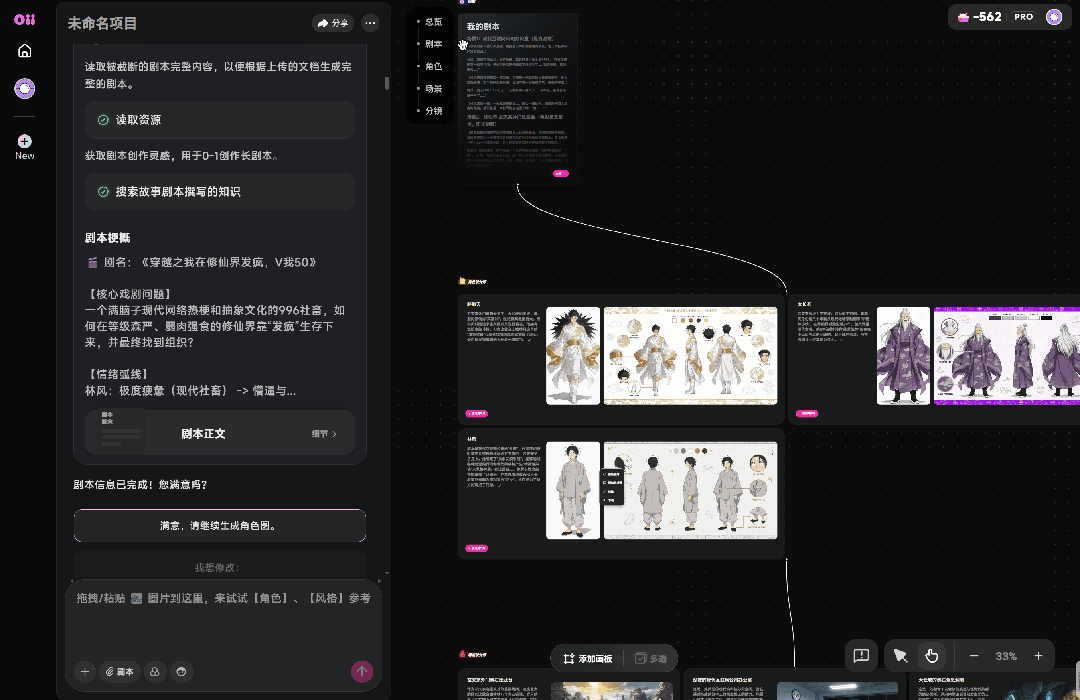1080x700 pixels.
Task: Create a New project from sidebar
Action: tap(25, 147)
